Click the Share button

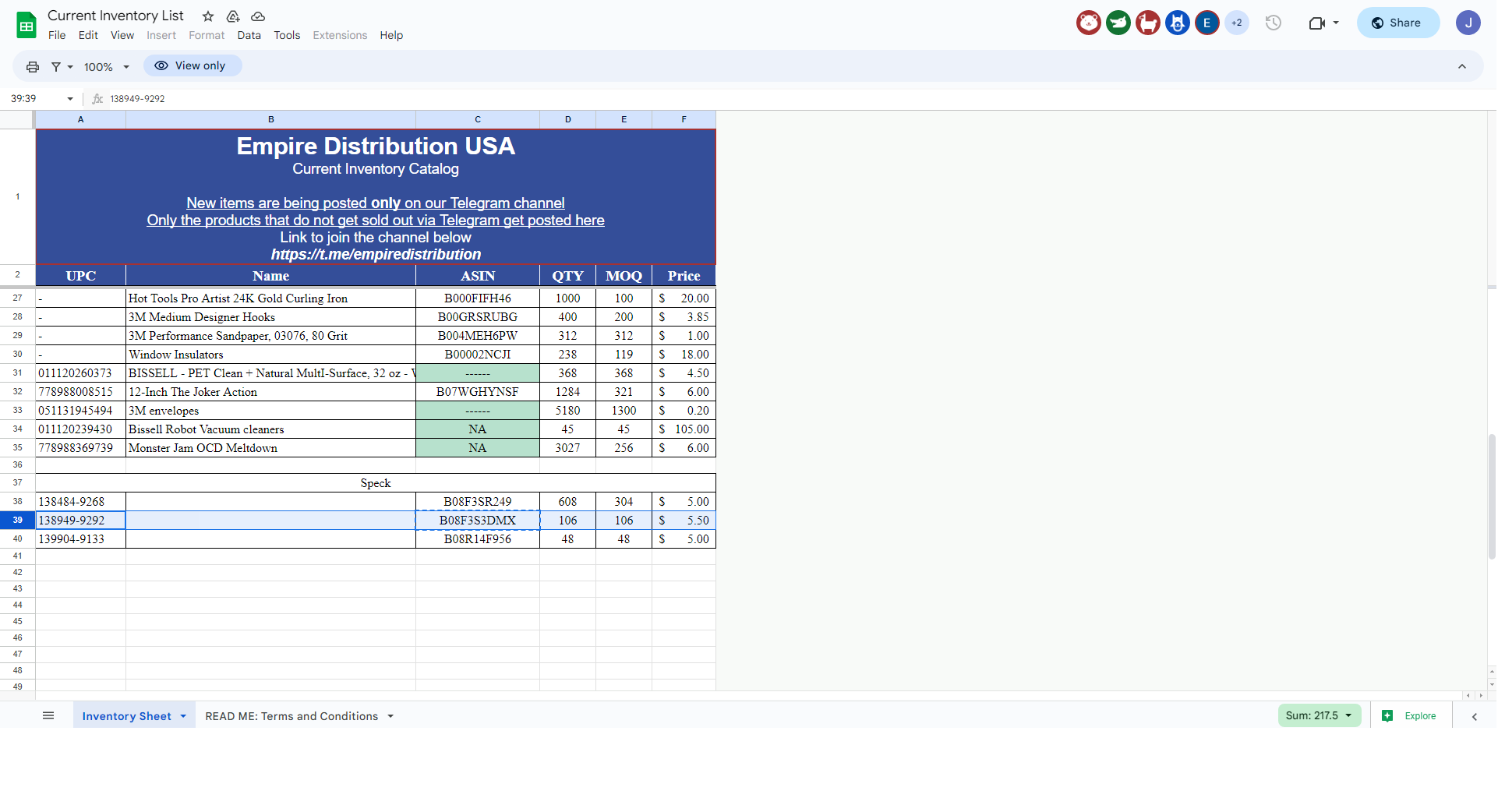1398,23
